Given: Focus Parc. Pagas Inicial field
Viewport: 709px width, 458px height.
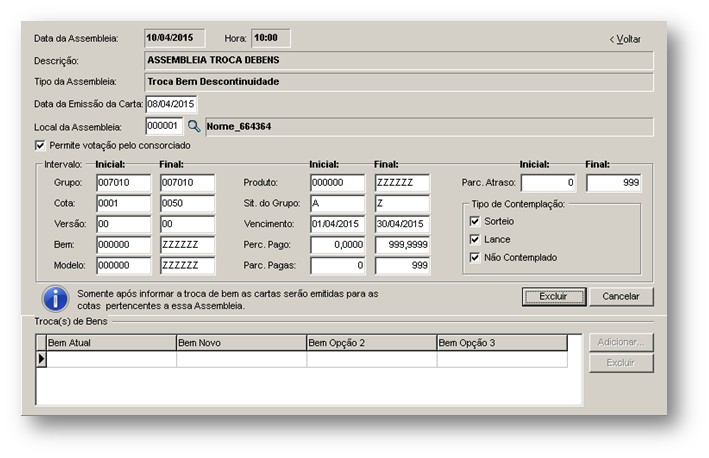Looking at the screenshot, I should (x=337, y=266).
